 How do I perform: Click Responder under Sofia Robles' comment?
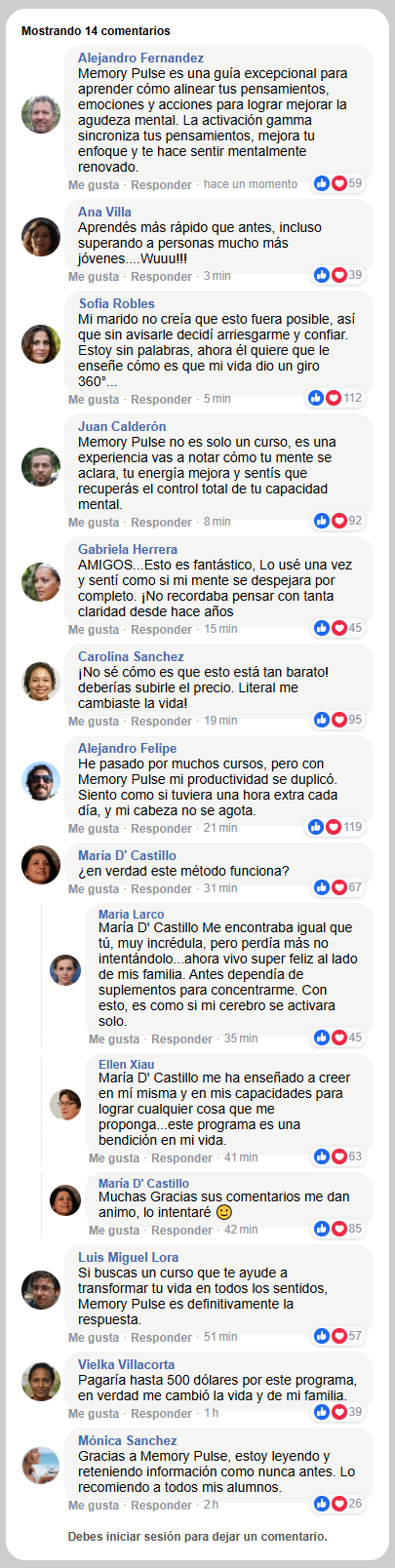pyautogui.click(x=161, y=400)
